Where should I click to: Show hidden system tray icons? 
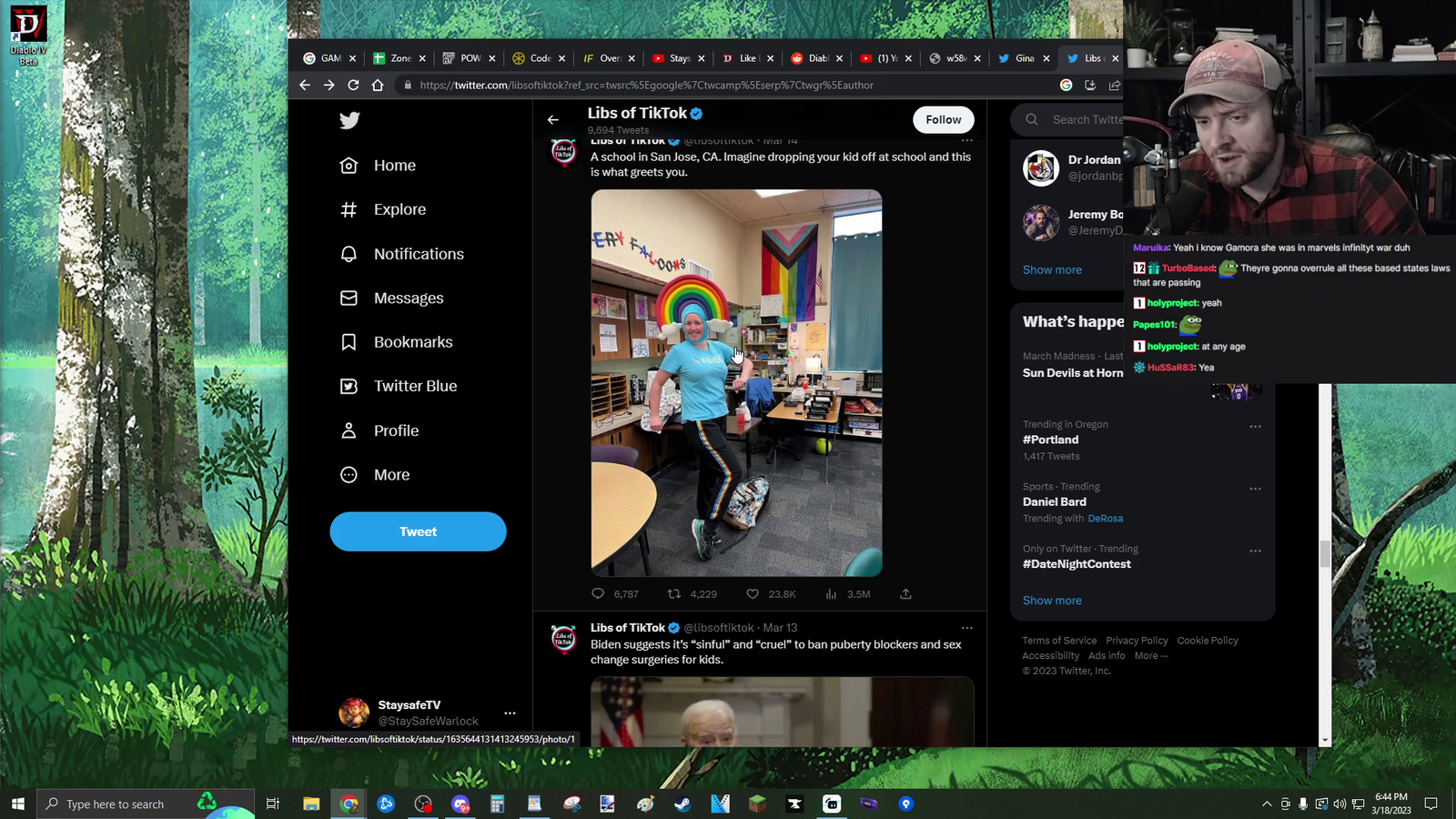(x=1267, y=804)
